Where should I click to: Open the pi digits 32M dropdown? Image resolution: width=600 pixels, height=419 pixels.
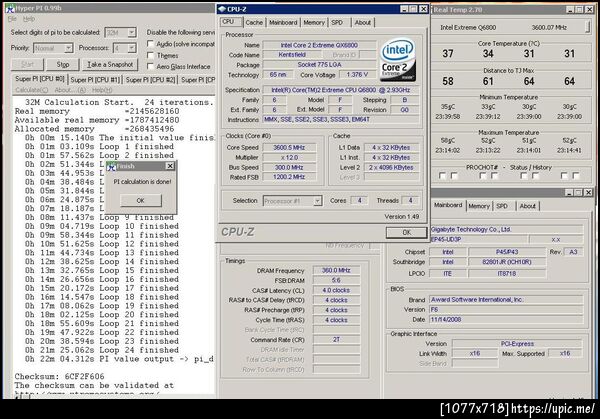click(131, 33)
